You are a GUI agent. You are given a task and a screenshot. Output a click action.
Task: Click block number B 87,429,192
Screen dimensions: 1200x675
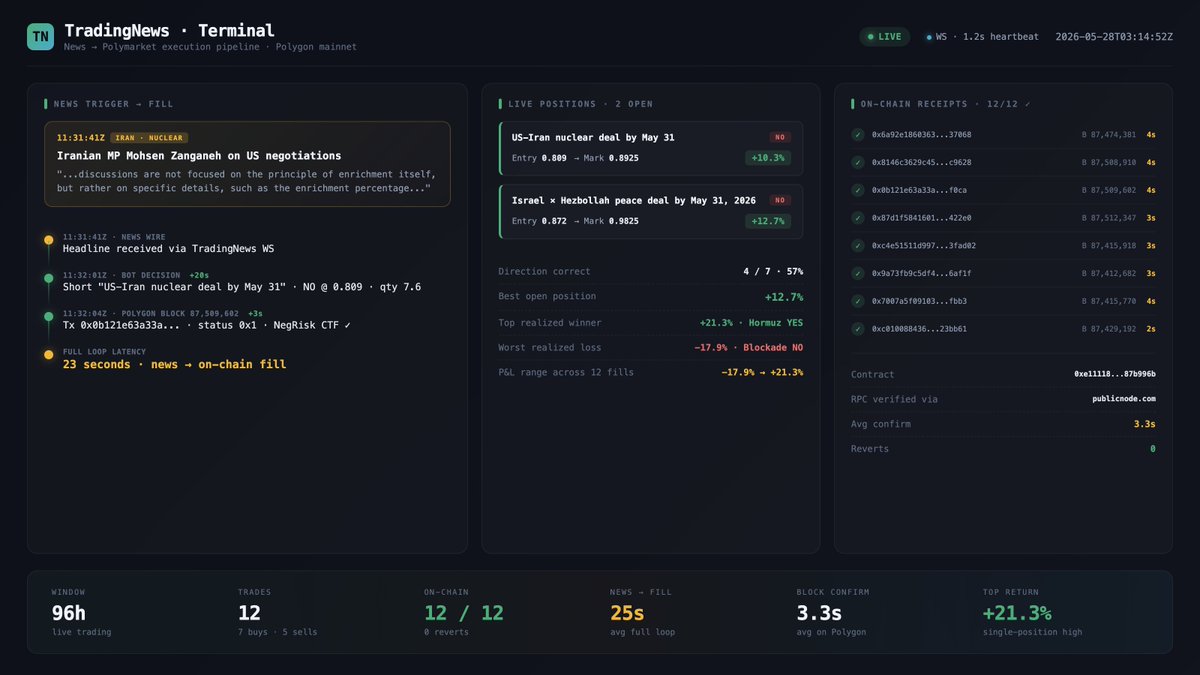[1109, 328]
